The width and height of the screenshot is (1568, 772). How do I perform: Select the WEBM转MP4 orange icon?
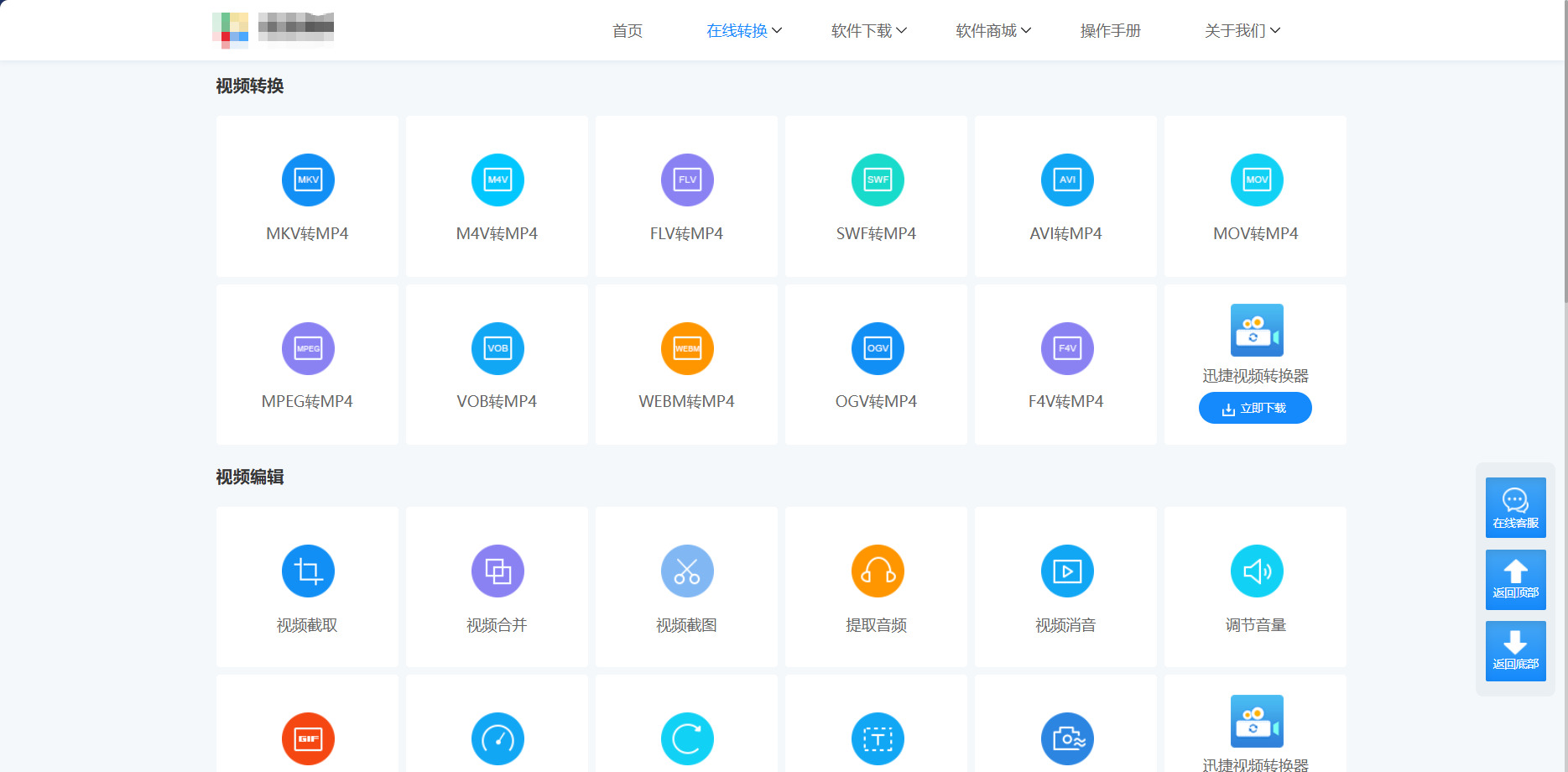pos(687,348)
